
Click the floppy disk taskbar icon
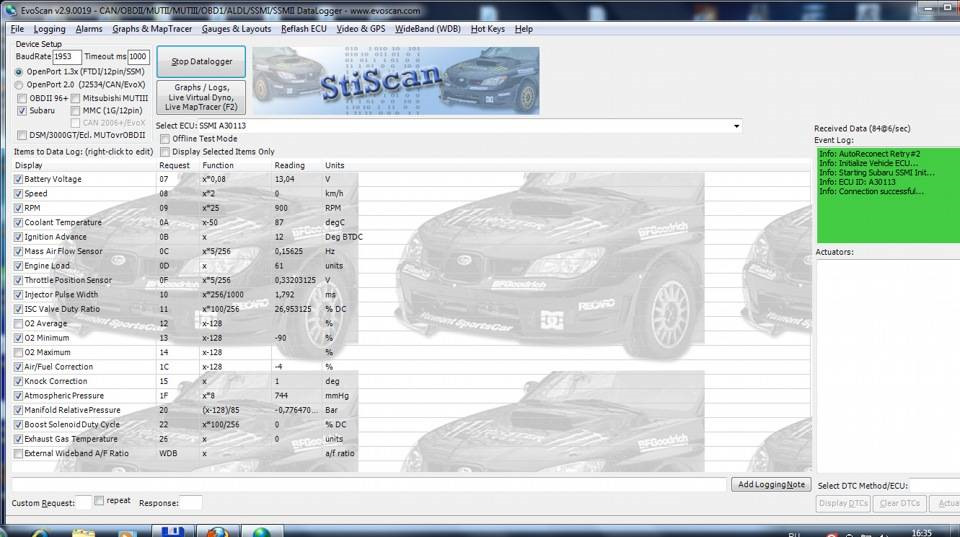pyautogui.click(x=172, y=530)
